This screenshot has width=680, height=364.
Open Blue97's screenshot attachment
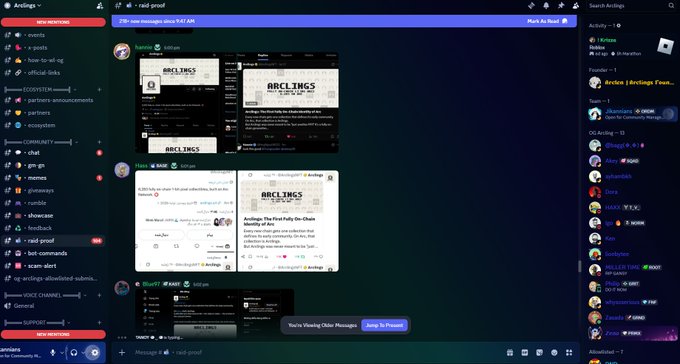coord(214,313)
